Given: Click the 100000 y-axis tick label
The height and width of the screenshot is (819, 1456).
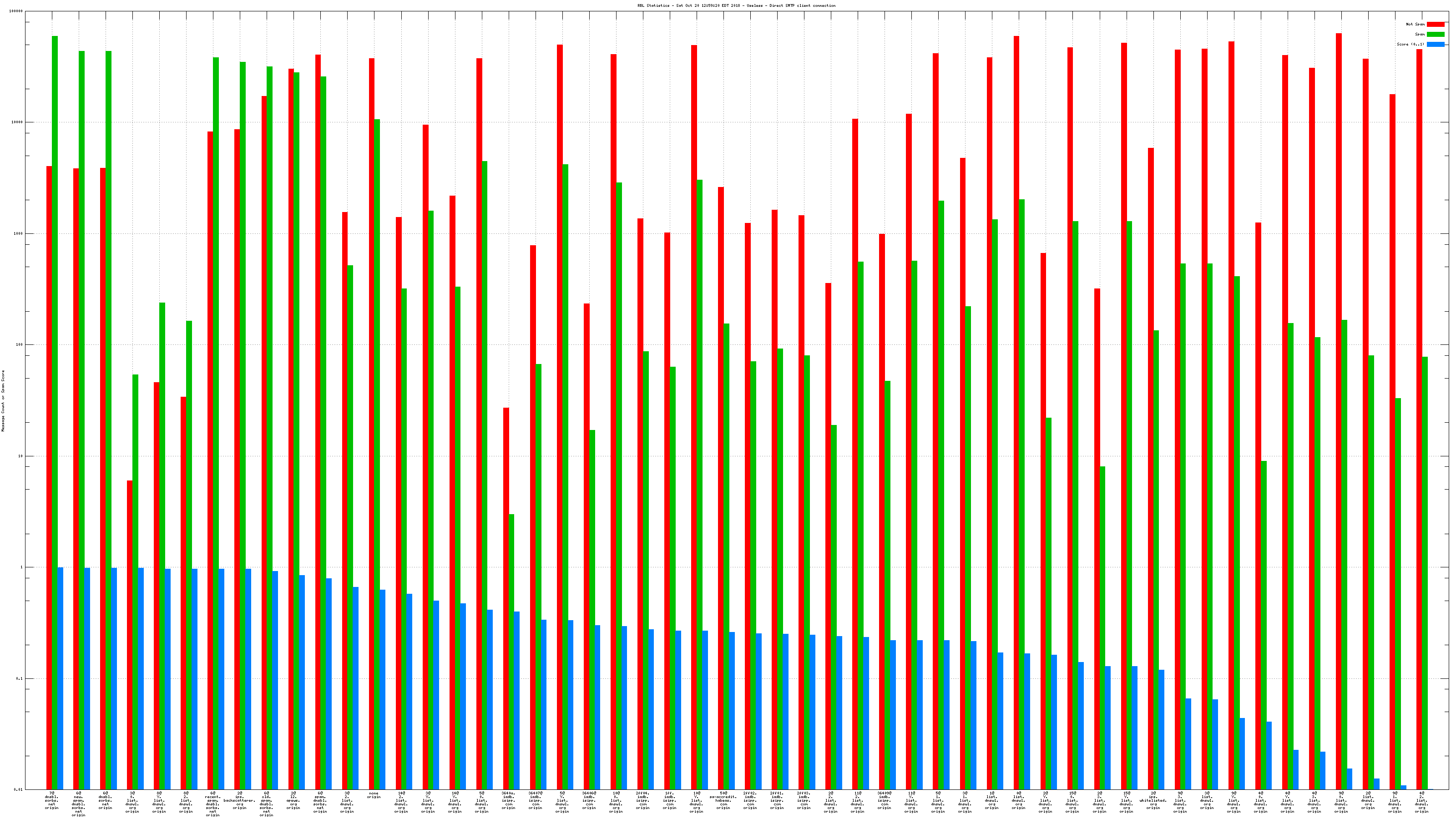Looking at the screenshot, I should coord(17,11).
